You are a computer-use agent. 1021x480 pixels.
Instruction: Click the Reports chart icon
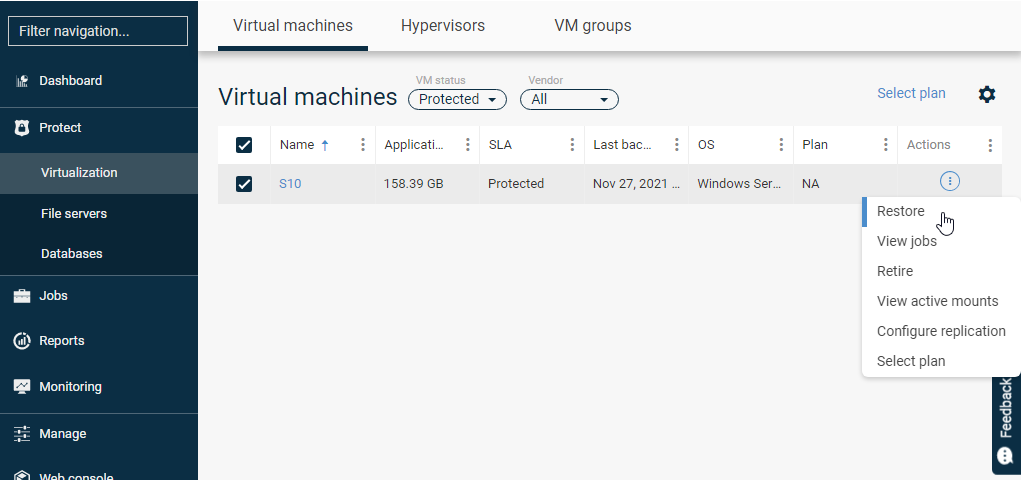[x=22, y=341]
